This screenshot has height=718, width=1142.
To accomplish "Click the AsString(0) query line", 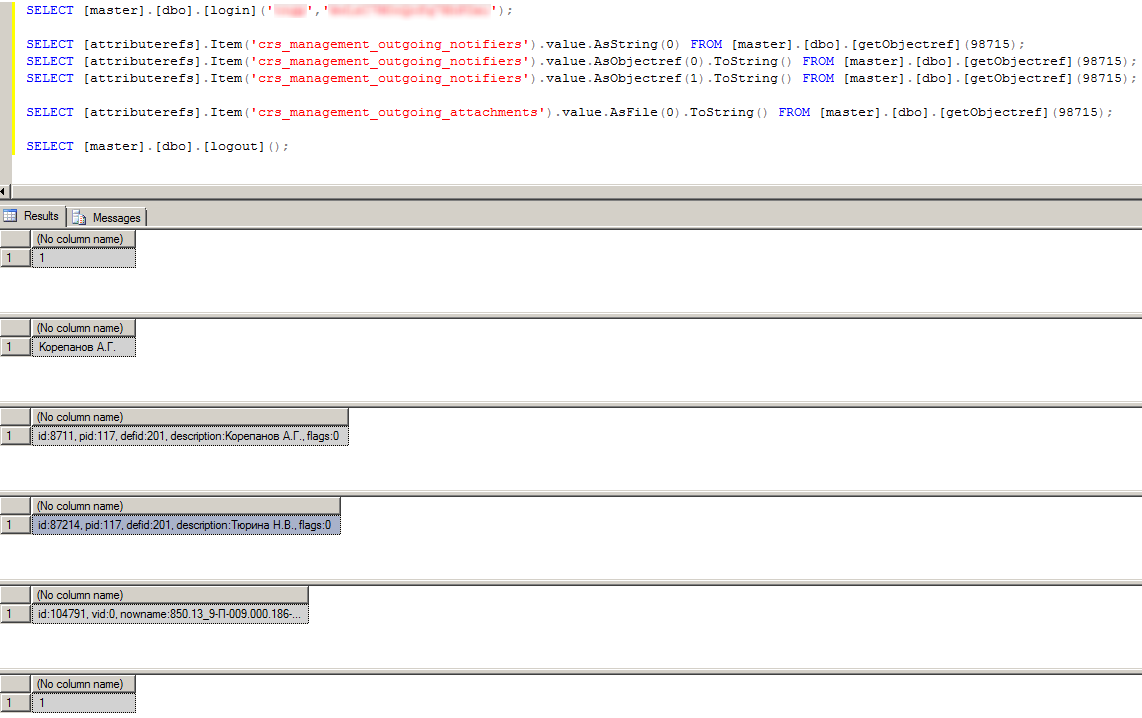I will (525, 44).
